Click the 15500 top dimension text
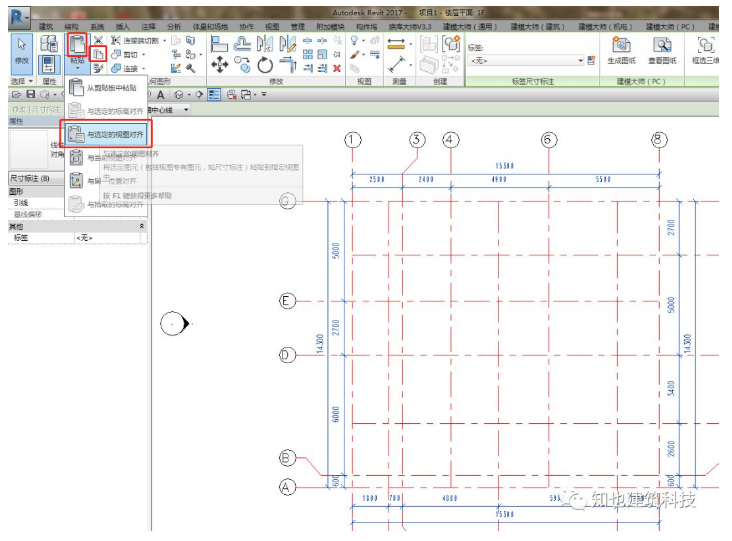Viewport: 732px width, 541px height. 504,166
